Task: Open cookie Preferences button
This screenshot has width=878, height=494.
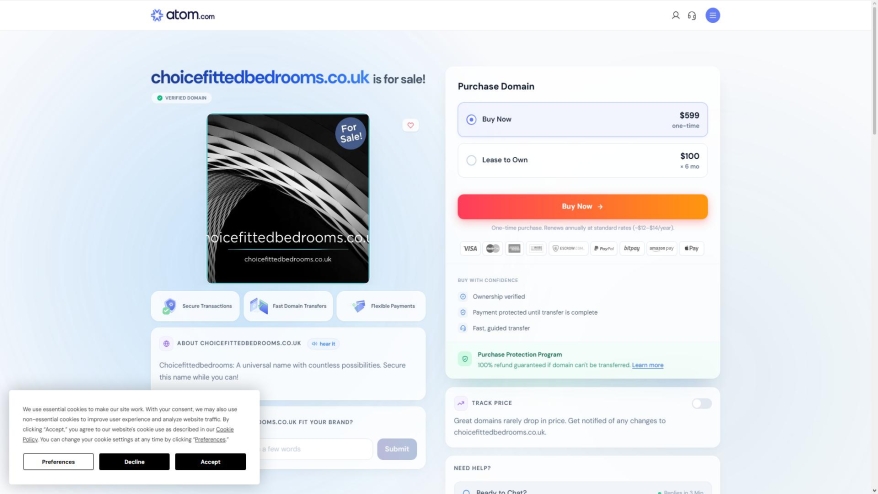Action: point(58,462)
